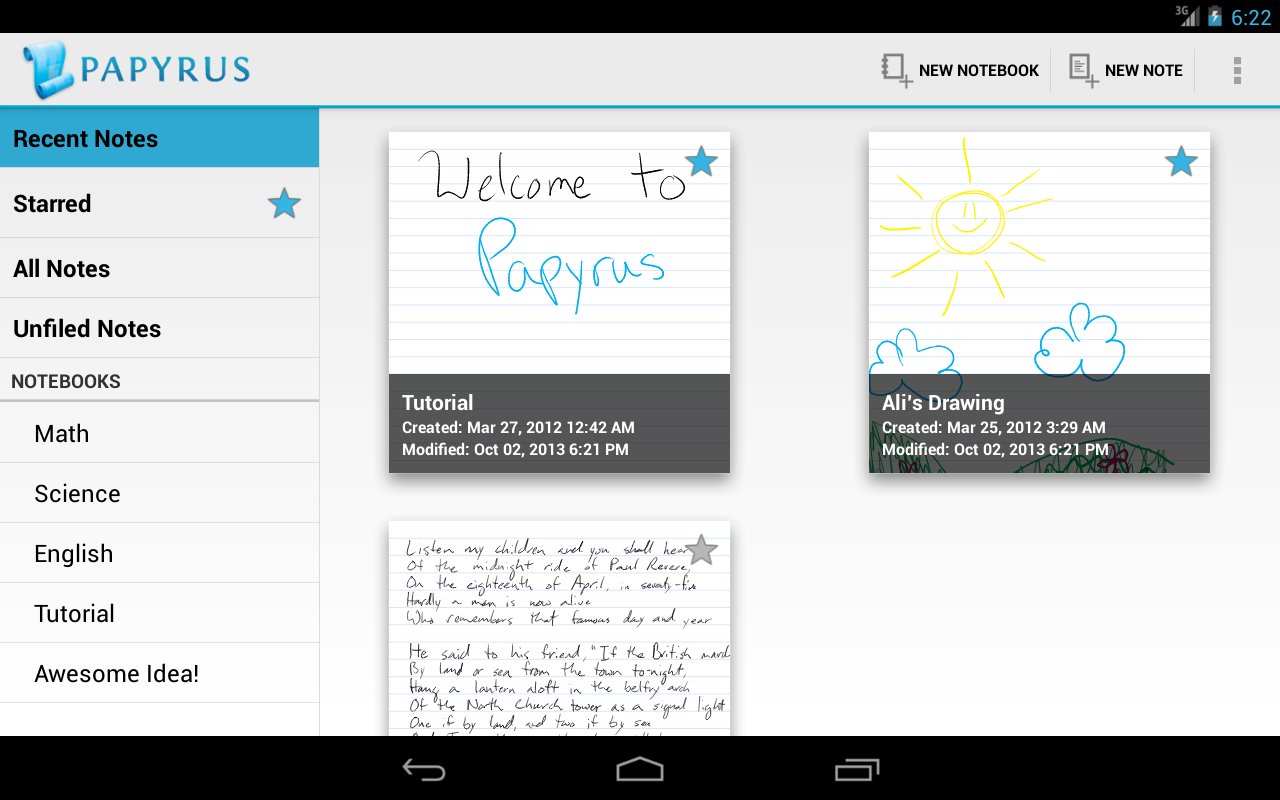The width and height of the screenshot is (1280, 800).
Task: Open the Starred notes list
Action: click(159, 203)
